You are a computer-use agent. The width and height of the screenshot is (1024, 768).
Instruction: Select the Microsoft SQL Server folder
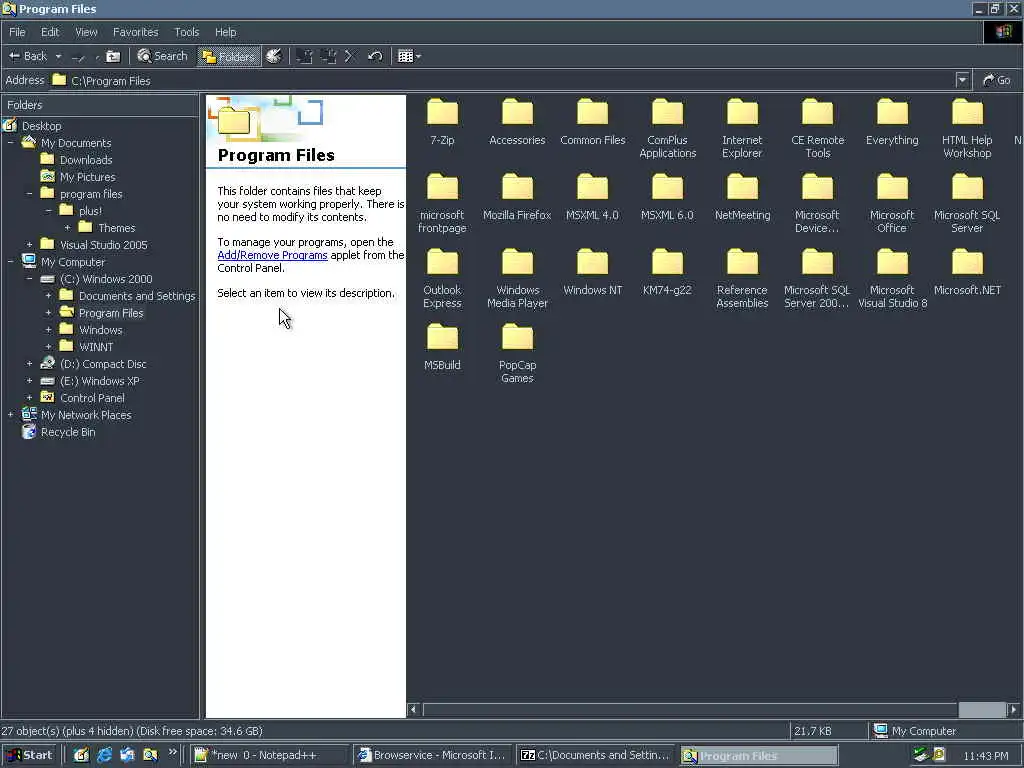(967, 204)
